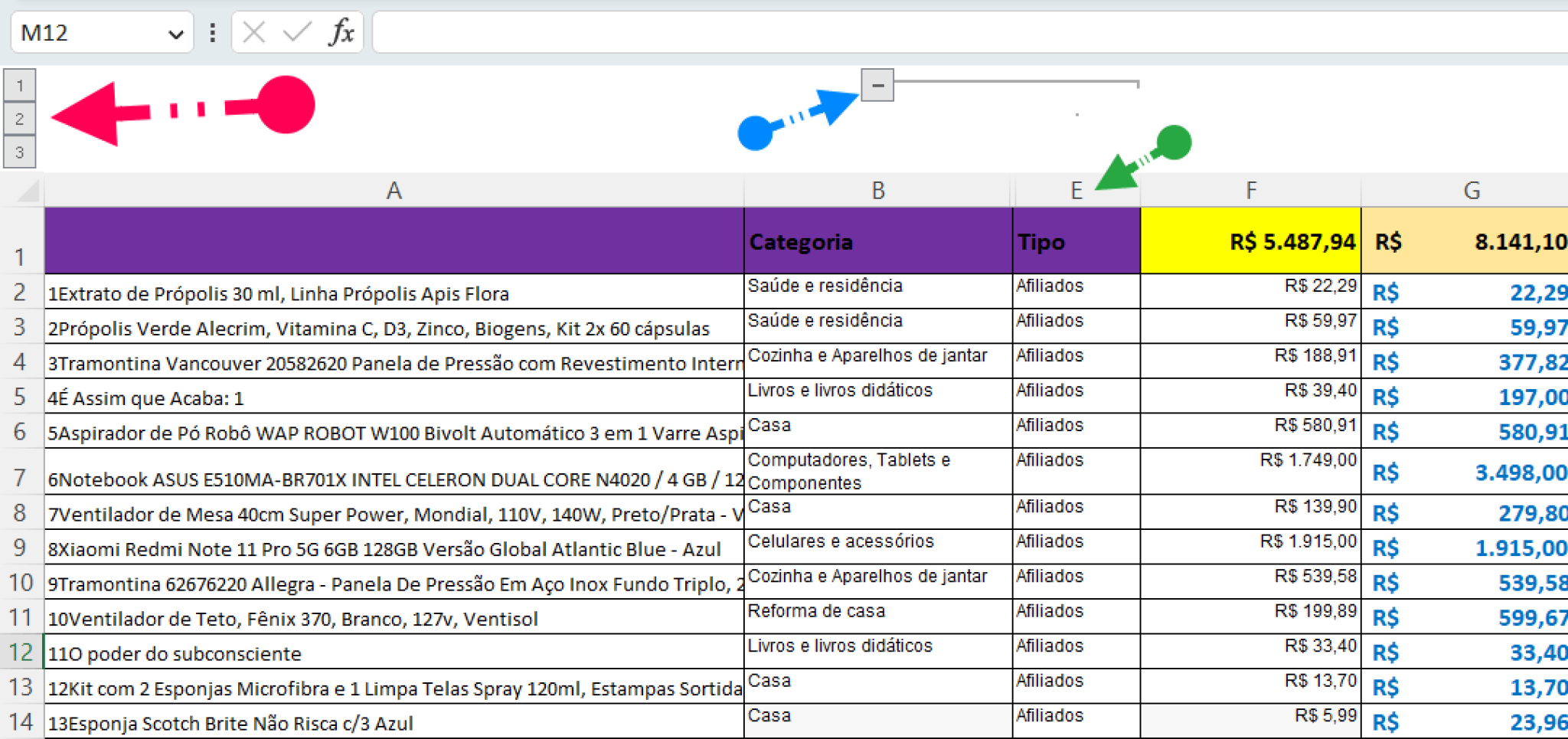The image size is (1568, 739).
Task: Click the vertical dots separator next to Name Box
Action: point(212,32)
